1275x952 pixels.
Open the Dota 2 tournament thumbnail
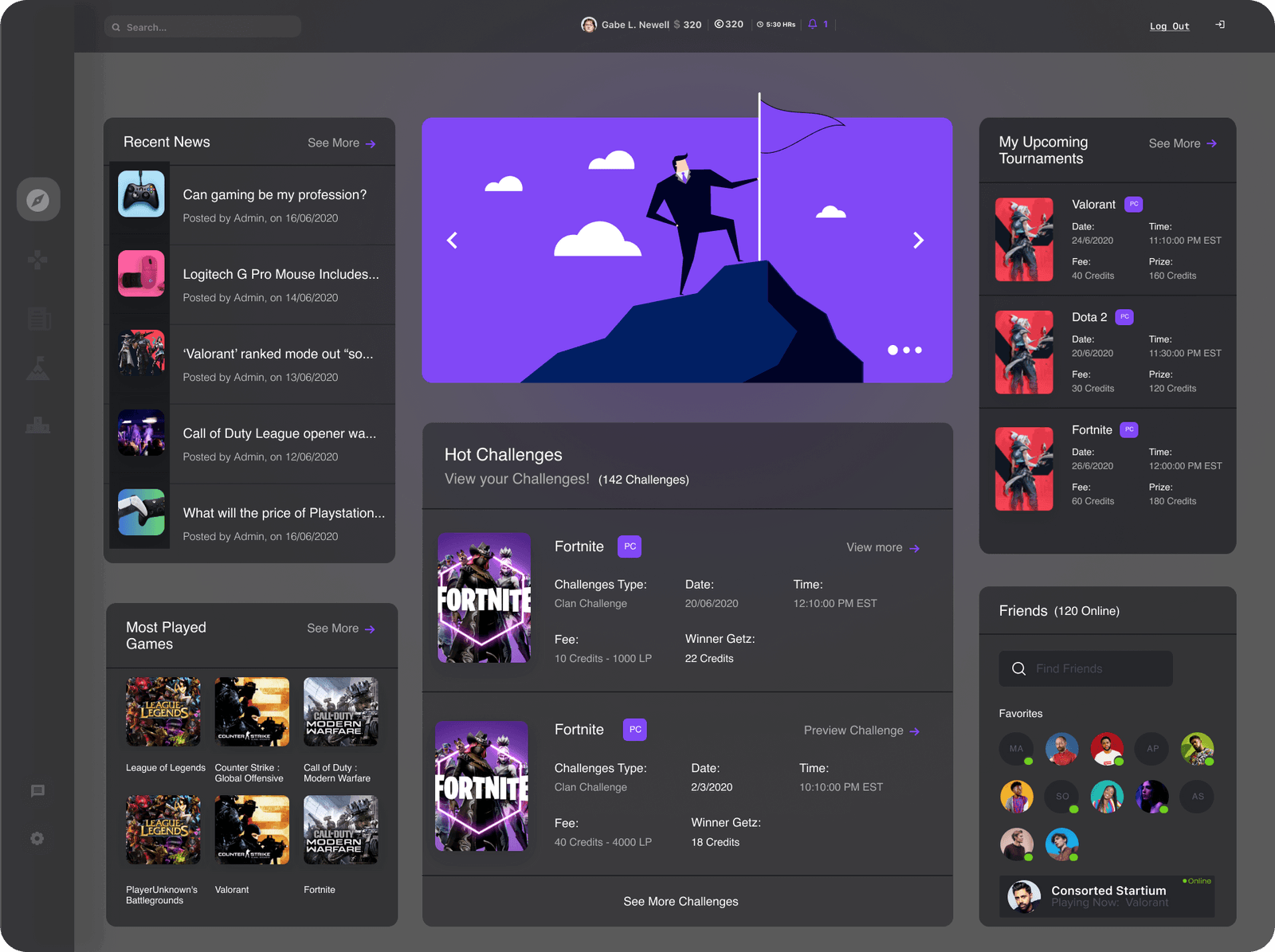[x=1024, y=352]
